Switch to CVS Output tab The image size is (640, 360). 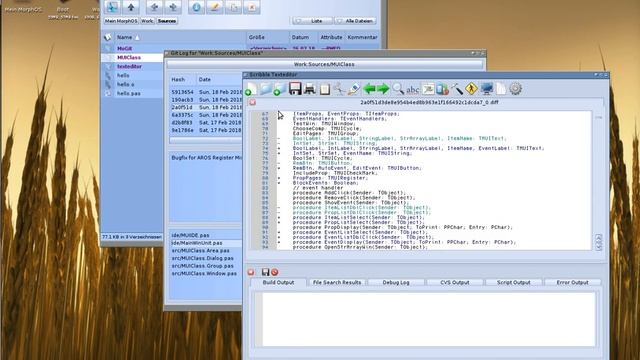[x=455, y=282]
